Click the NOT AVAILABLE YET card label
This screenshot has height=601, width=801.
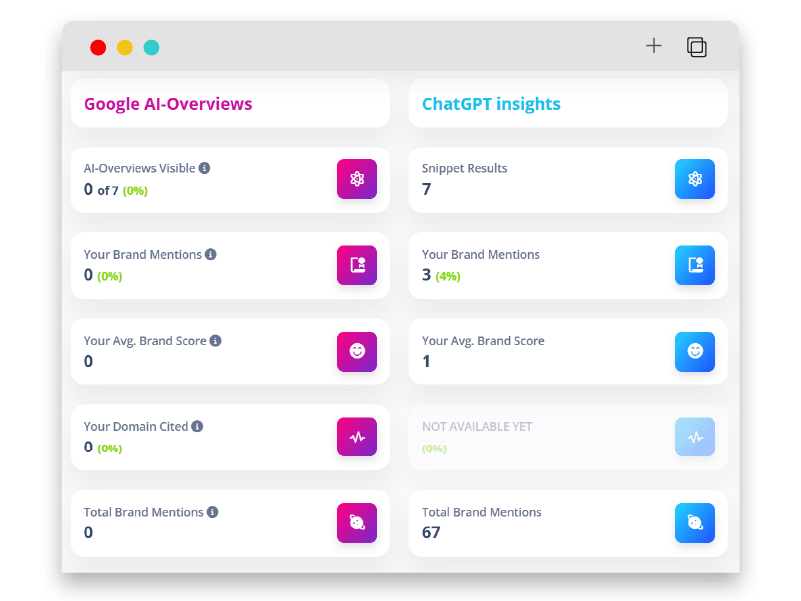coord(477,427)
